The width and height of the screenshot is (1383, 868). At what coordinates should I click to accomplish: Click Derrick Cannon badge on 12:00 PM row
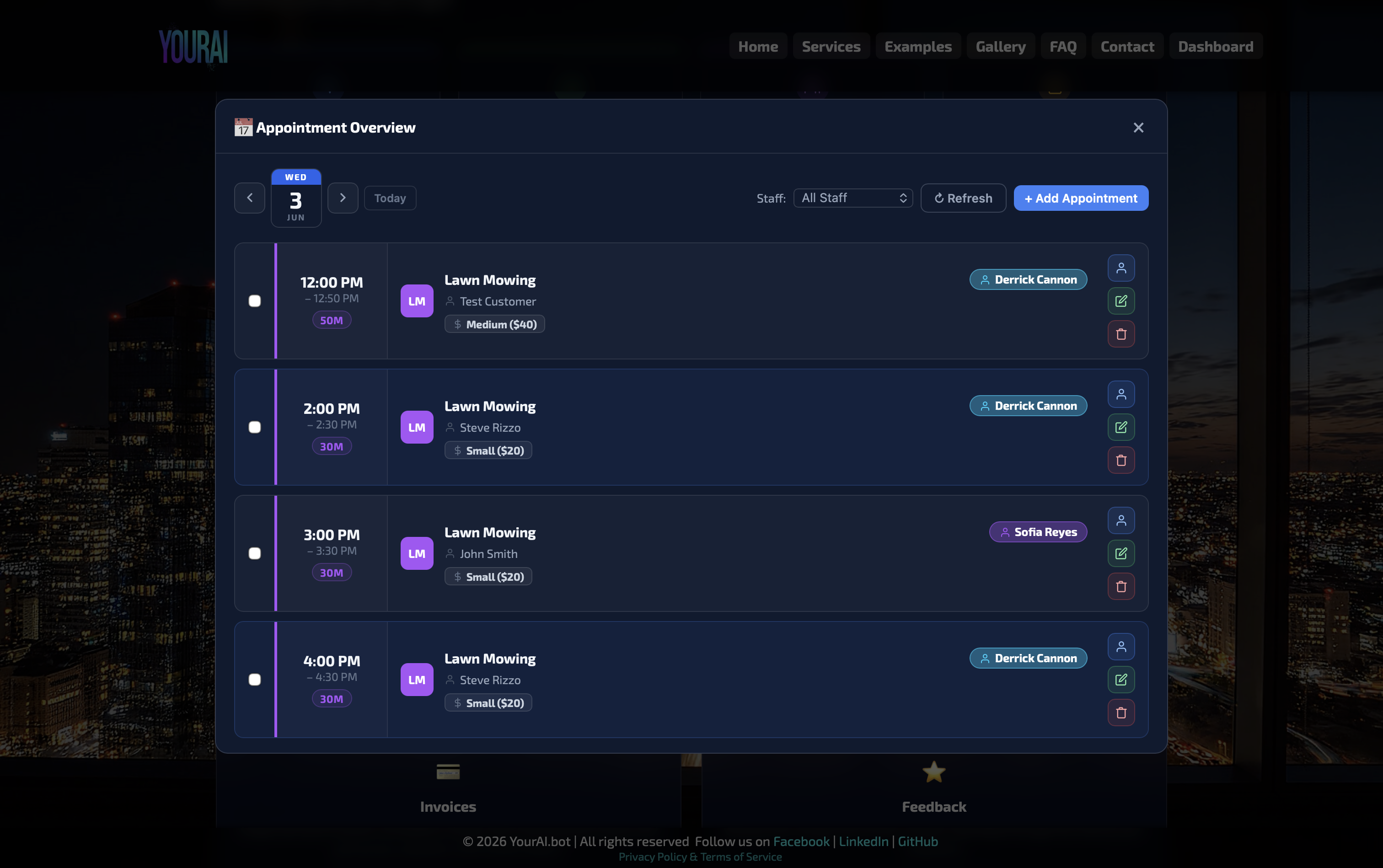(x=1028, y=279)
